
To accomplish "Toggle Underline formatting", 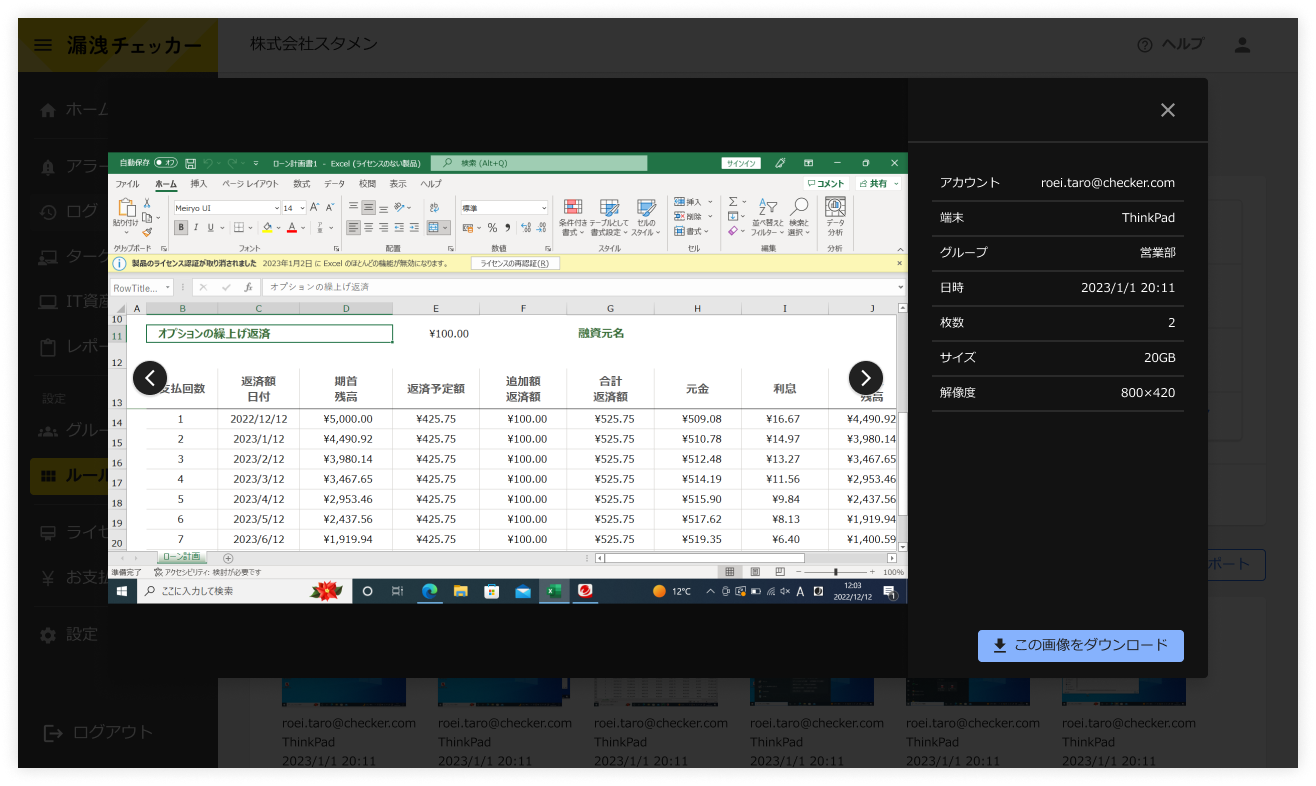I will click(211, 227).
